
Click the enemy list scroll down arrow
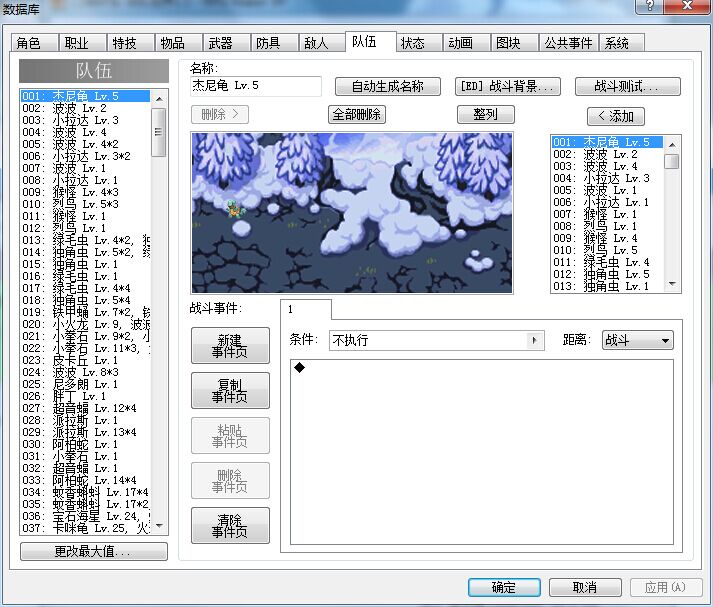[x=672, y=284]
